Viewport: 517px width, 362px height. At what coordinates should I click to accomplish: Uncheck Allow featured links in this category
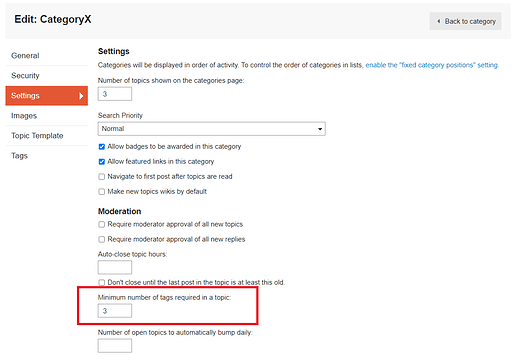[102, 162]
